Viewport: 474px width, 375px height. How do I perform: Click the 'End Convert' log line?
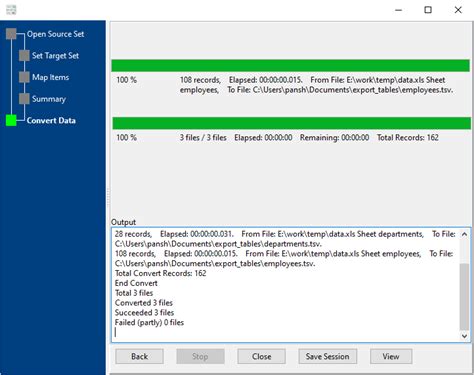136,283
